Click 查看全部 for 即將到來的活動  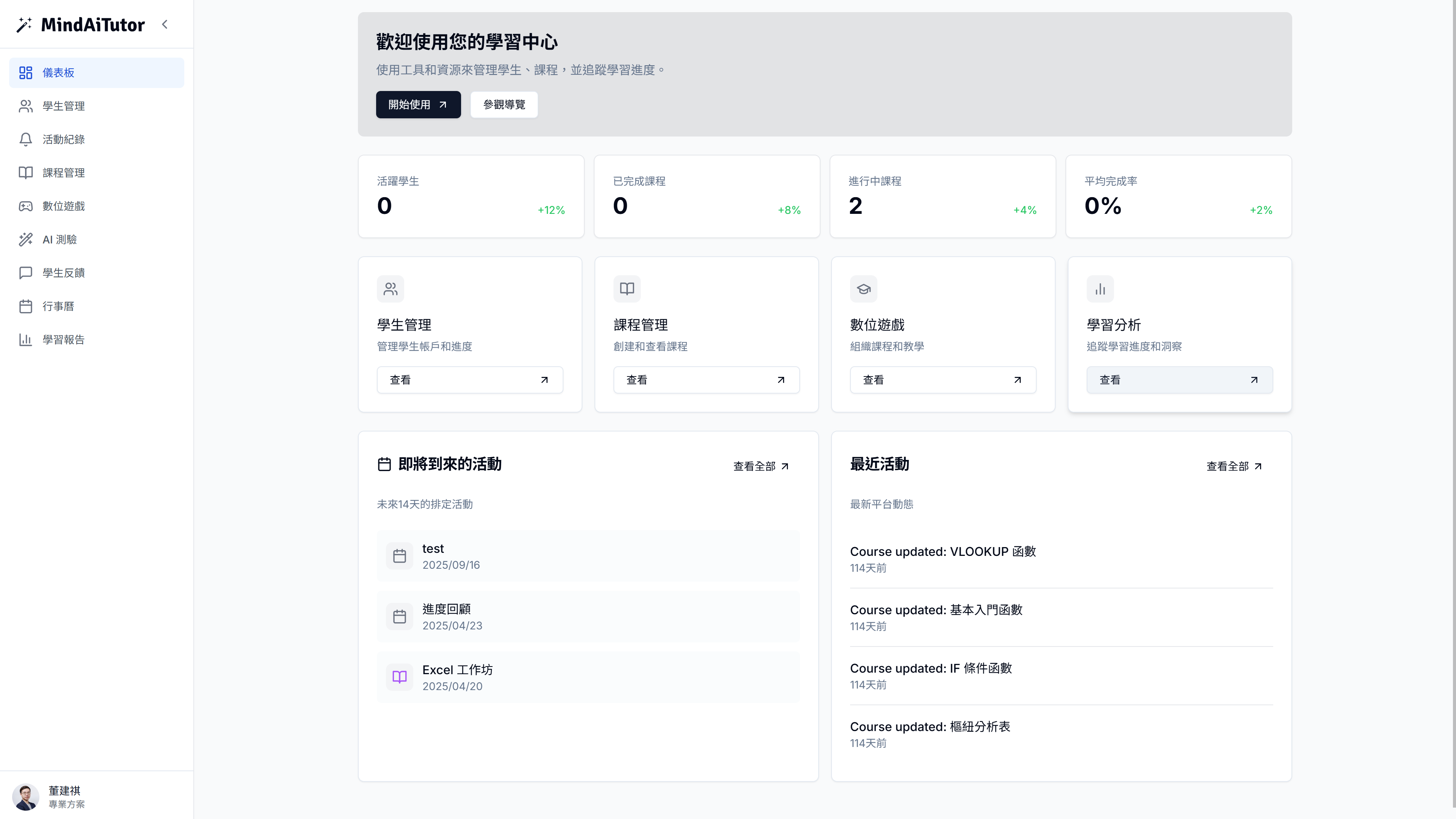(x=760, y=466)
